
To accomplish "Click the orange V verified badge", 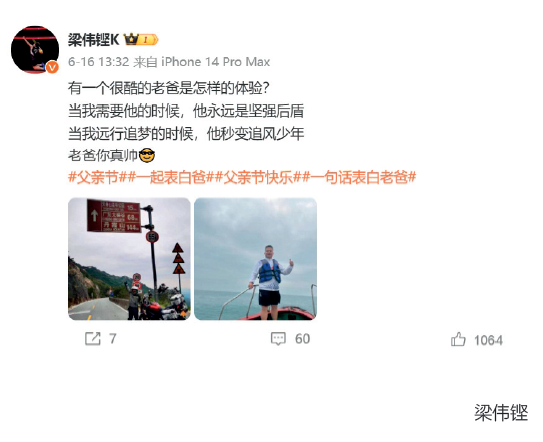I will click(x=52, y=67).
